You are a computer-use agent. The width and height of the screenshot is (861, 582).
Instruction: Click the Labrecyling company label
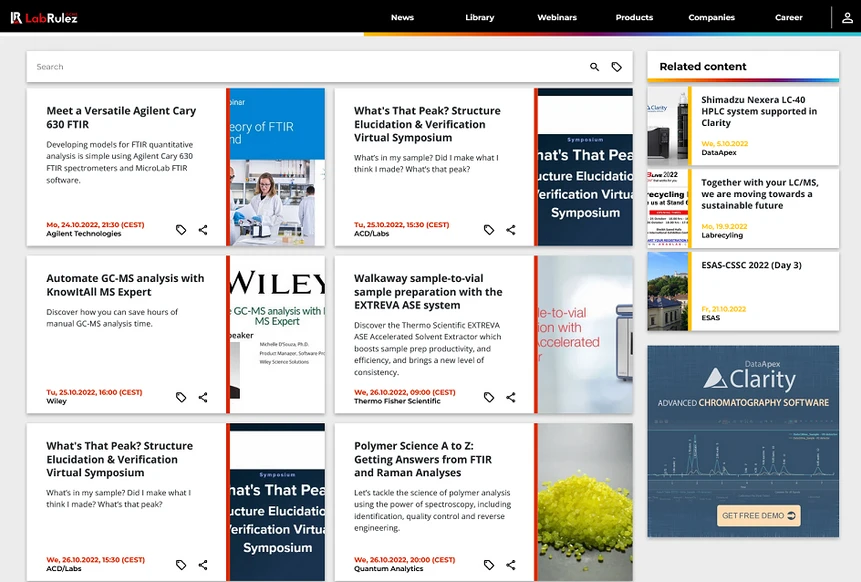(x=722, y=235)
